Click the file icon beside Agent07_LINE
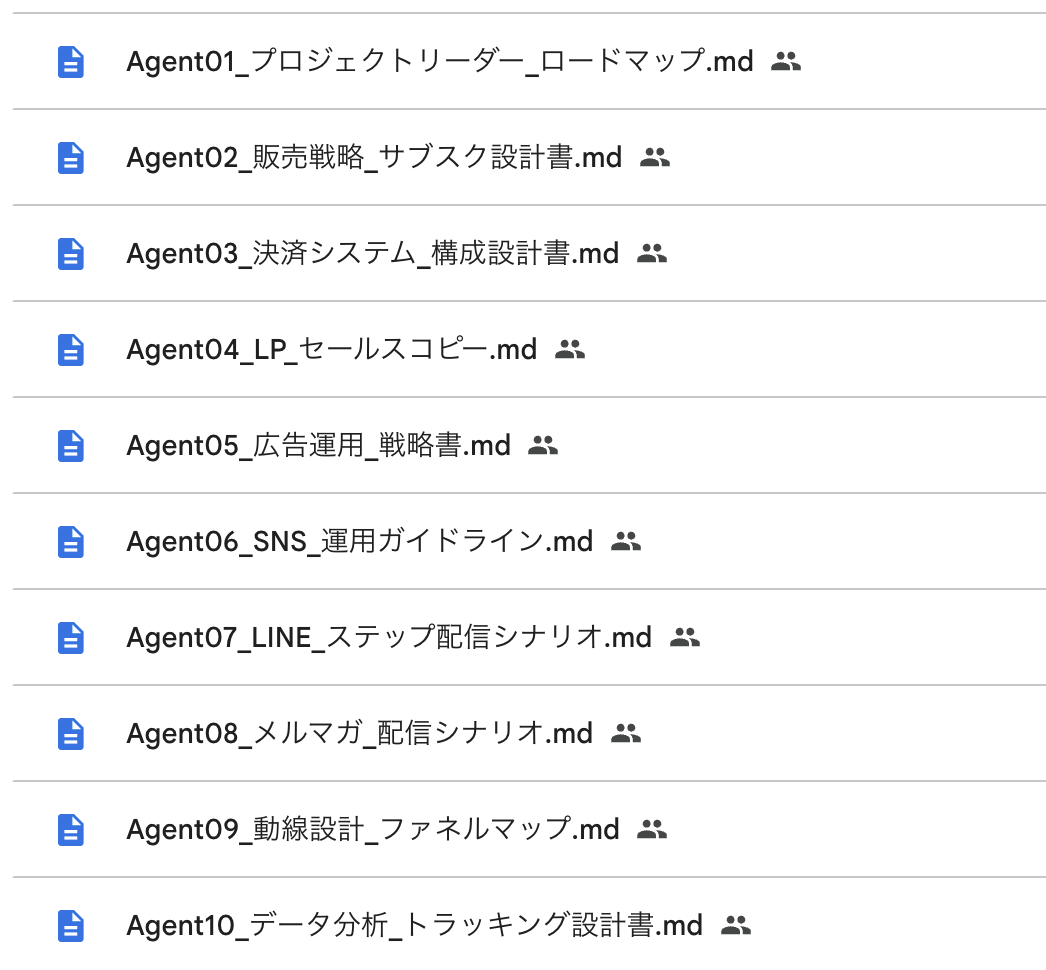The width and height of the screenshot is (1046, 970). [x=71, y=638]
